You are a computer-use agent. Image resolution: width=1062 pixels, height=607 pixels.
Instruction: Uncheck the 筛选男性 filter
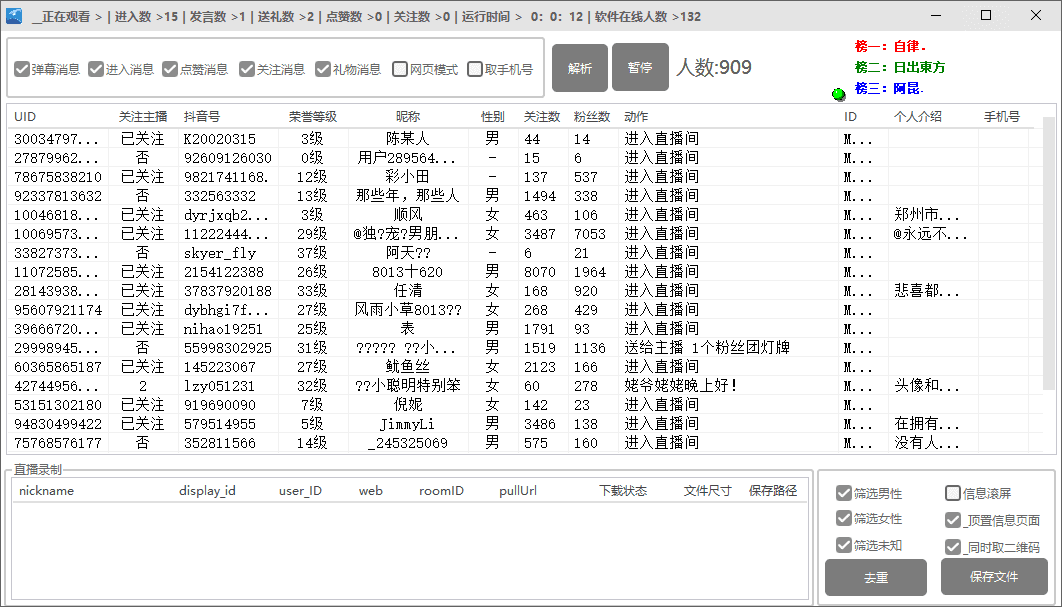[845, 492]
